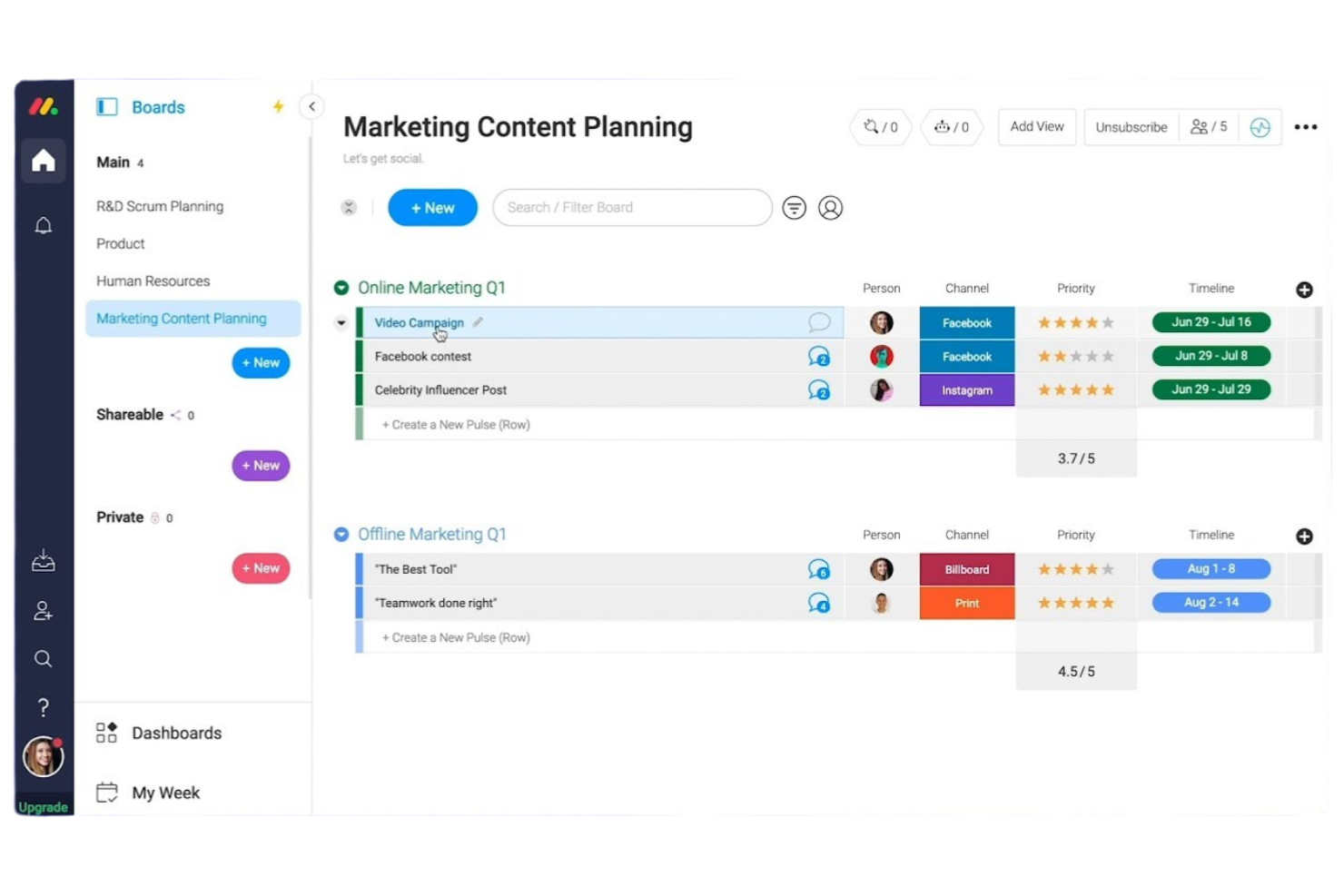Click the invite members icon in sidebar

43,611
